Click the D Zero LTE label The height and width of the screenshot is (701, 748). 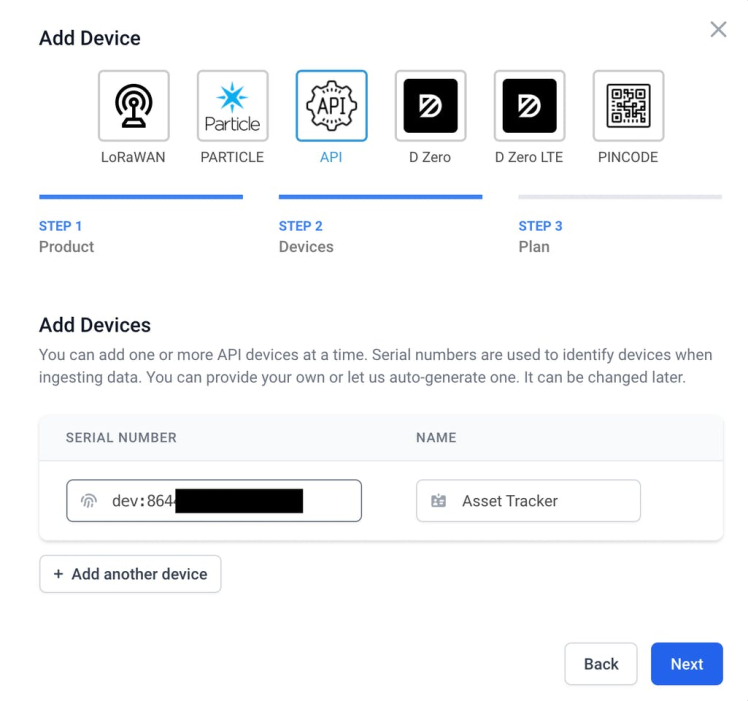click(529, 157)
